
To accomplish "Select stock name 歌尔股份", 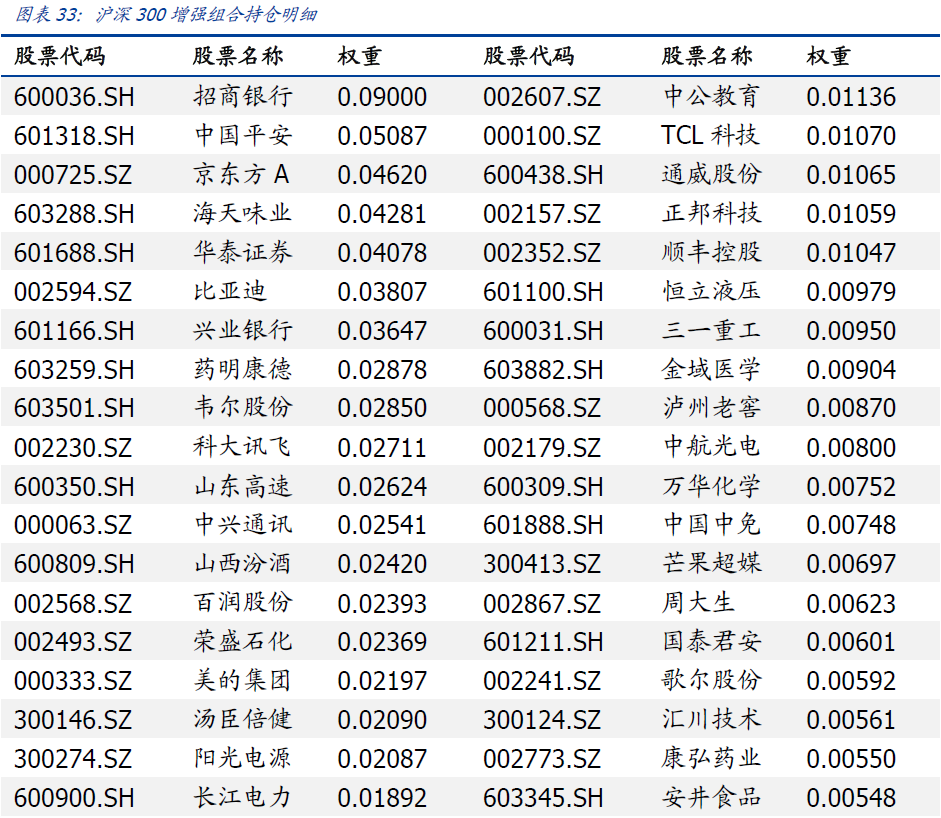I will 712,681.
